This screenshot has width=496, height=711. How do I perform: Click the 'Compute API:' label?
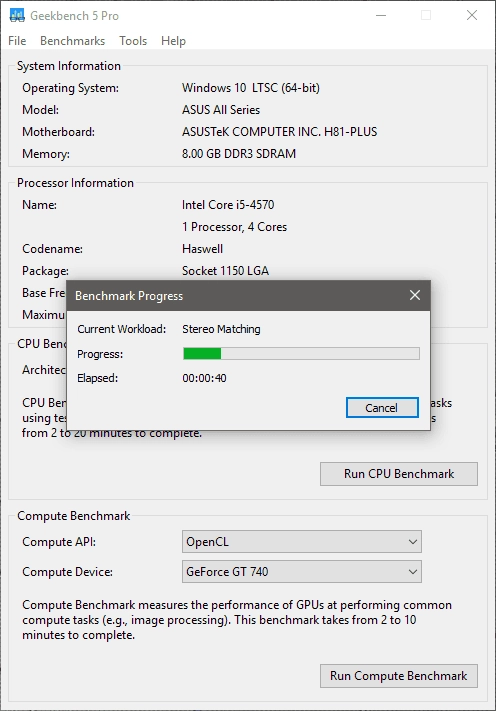point(59,542)
